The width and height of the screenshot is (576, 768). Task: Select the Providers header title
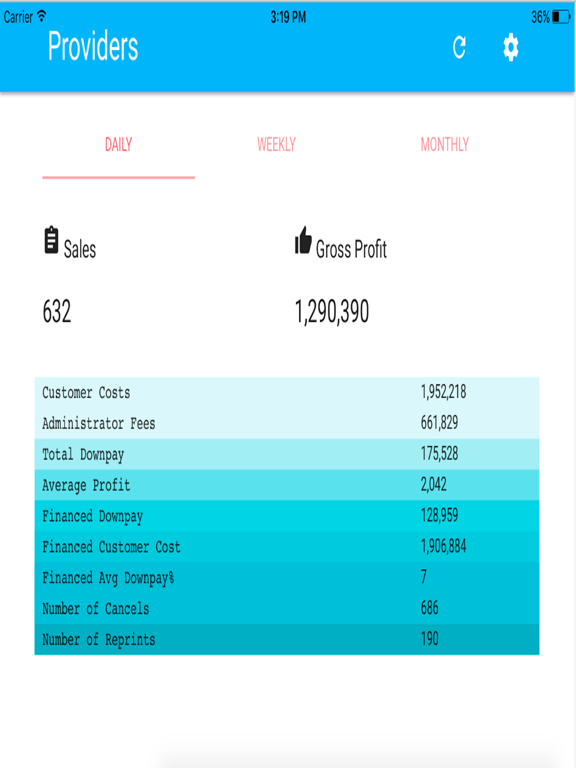93,47
